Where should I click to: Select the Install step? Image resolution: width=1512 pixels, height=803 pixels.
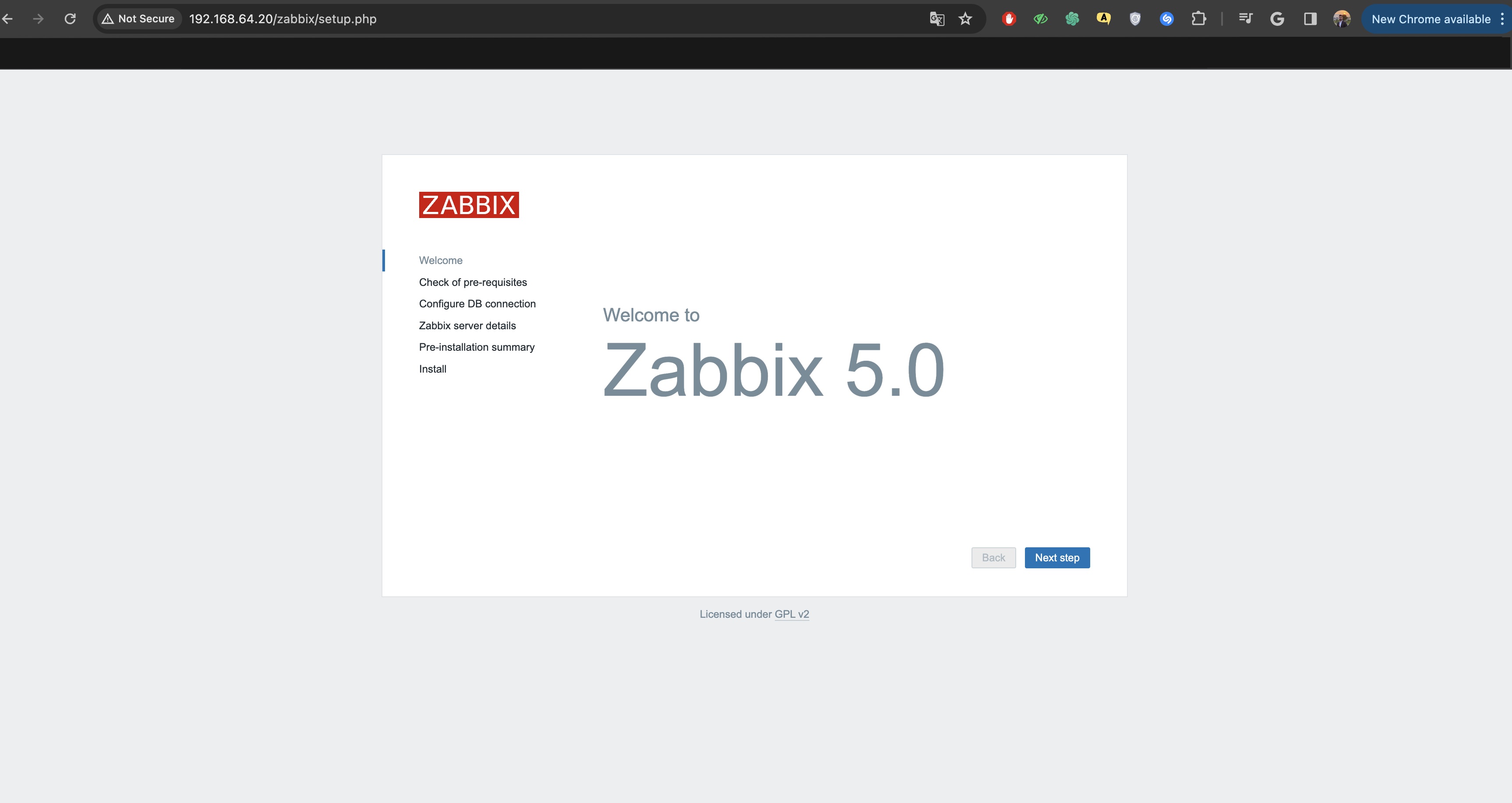click(433, 369)
